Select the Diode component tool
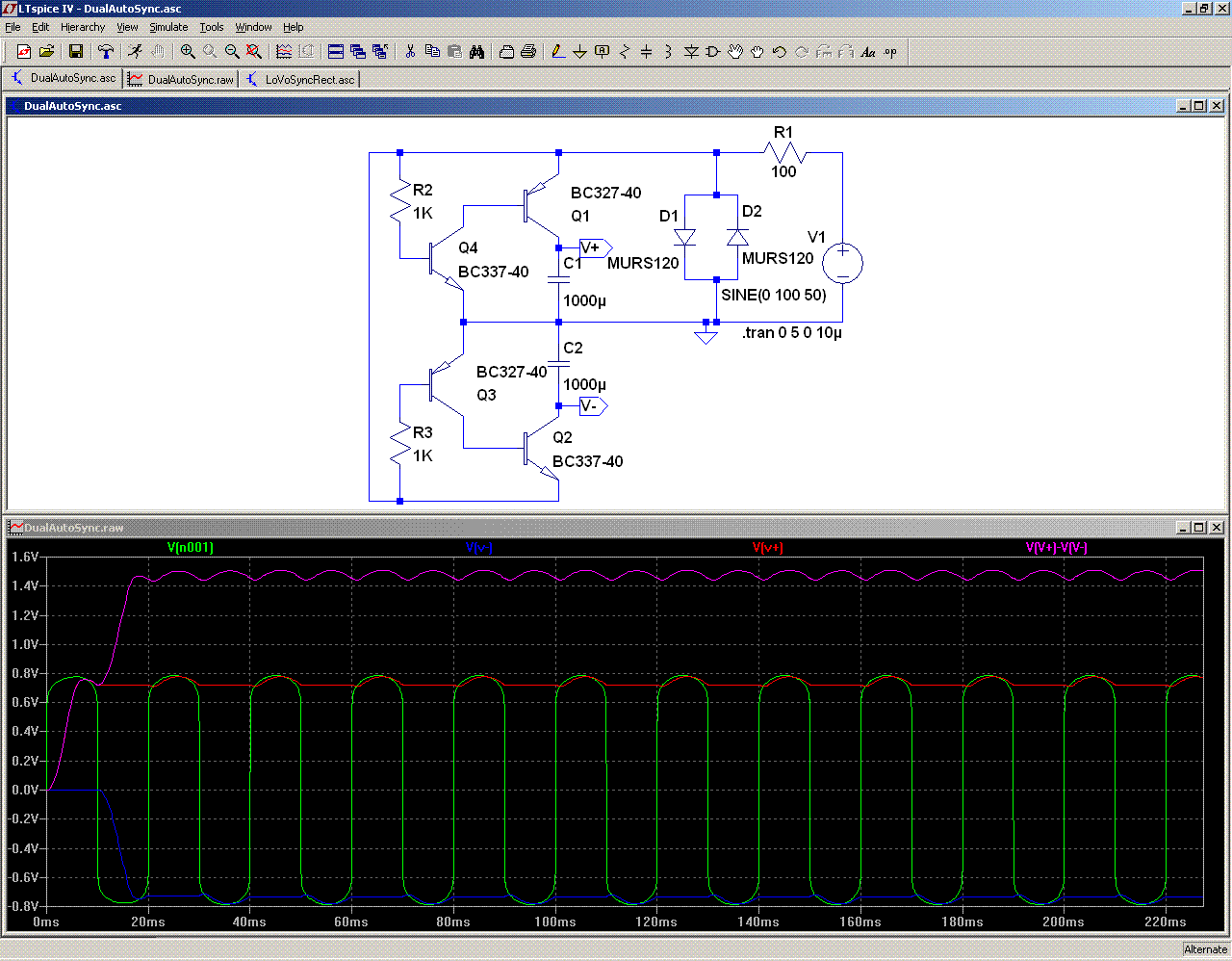 coord(690,52)
